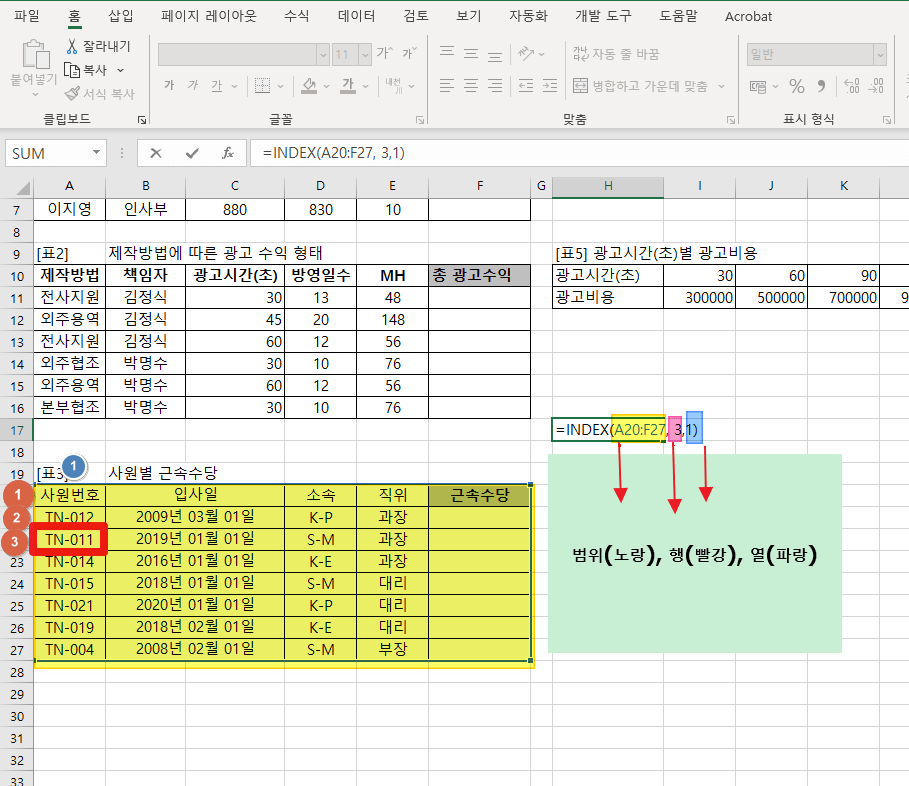The height and width of the screenshot is (786, 909).
Task: Click the Fill Color paint bucket icon
Action: pyautogui.click(x=309, y=86)
